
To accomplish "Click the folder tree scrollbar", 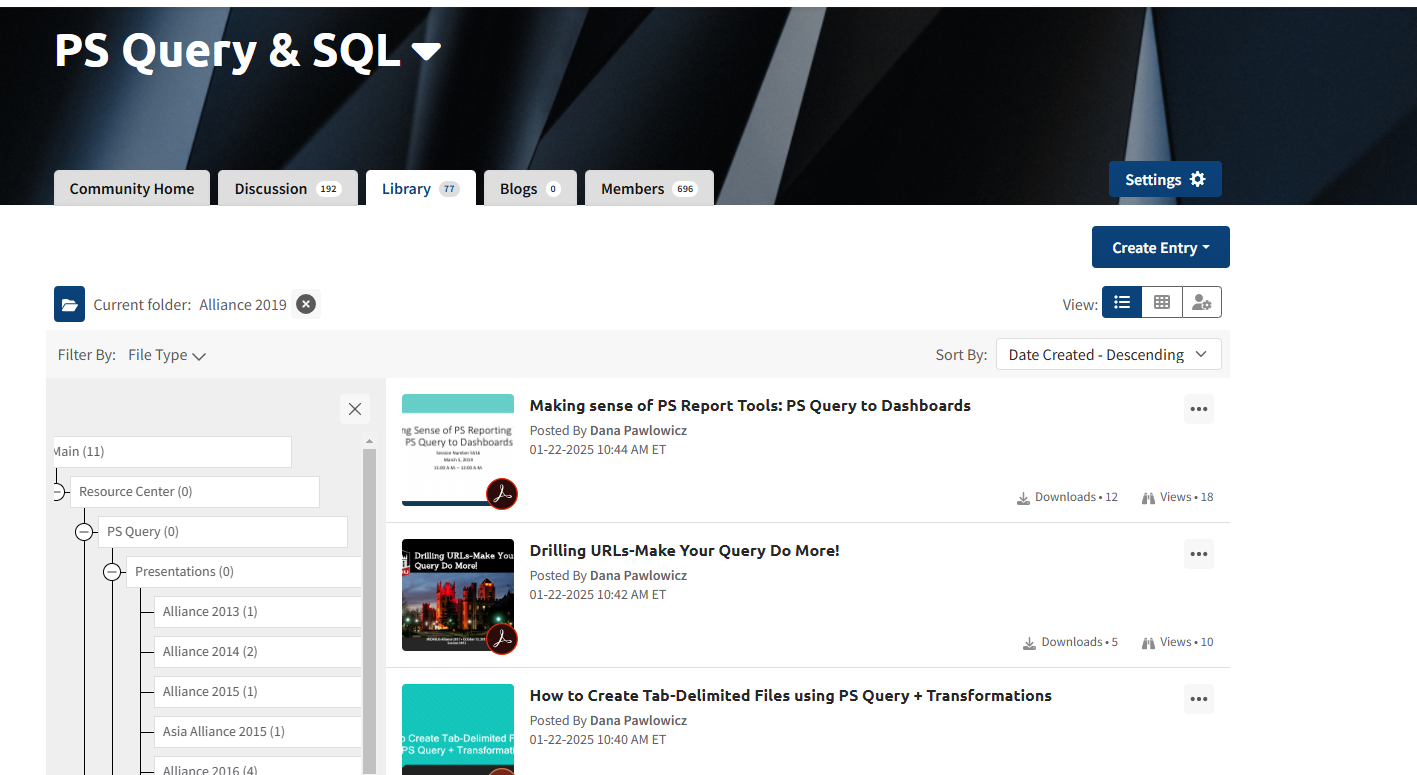I will [369, 611].
